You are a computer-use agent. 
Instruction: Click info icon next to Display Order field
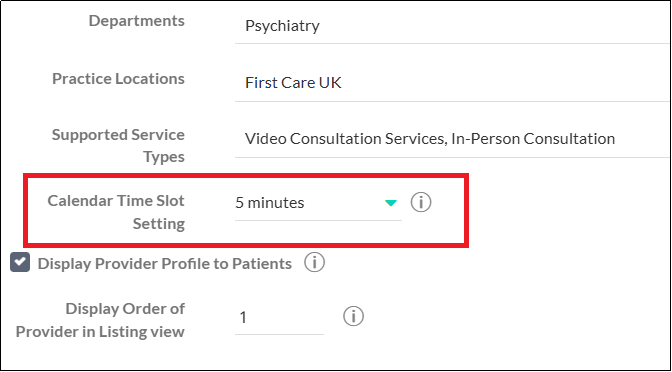pos(354,317)
